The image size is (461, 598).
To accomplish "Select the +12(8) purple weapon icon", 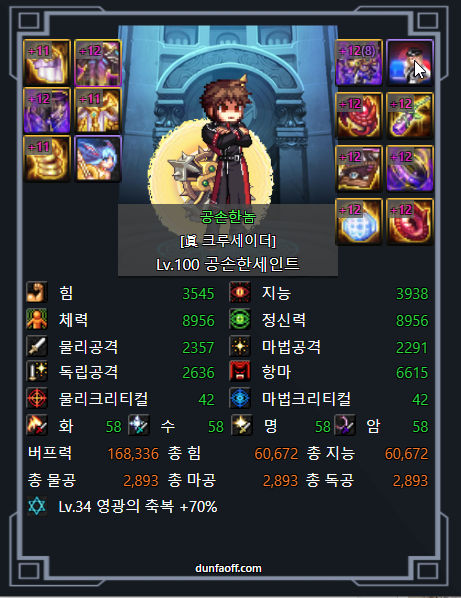I will 359,62.
